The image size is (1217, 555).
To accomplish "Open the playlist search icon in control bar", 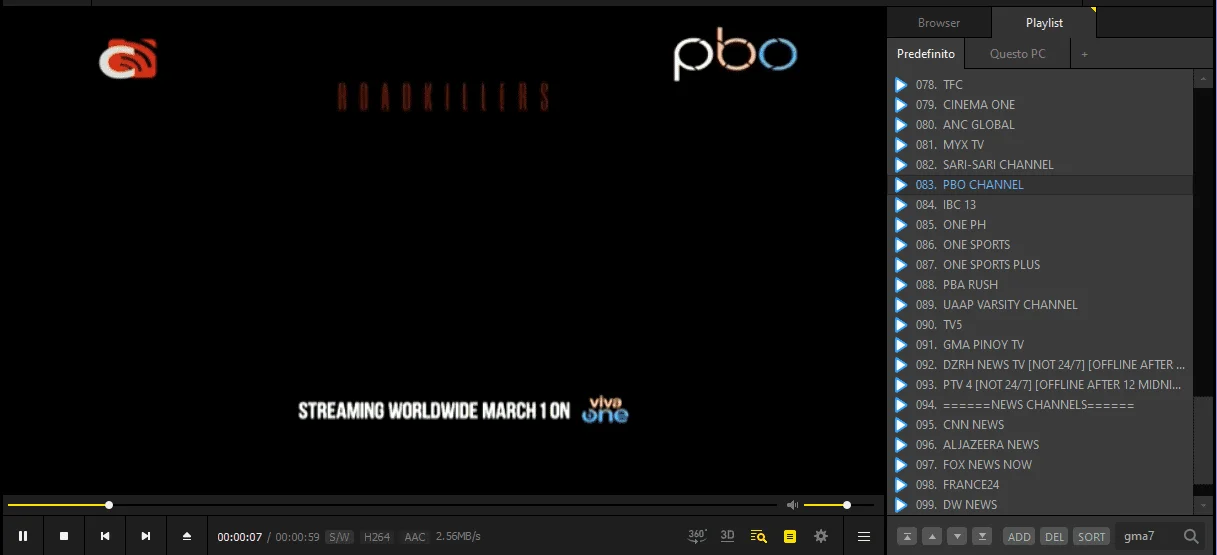I will coord(759,536).
